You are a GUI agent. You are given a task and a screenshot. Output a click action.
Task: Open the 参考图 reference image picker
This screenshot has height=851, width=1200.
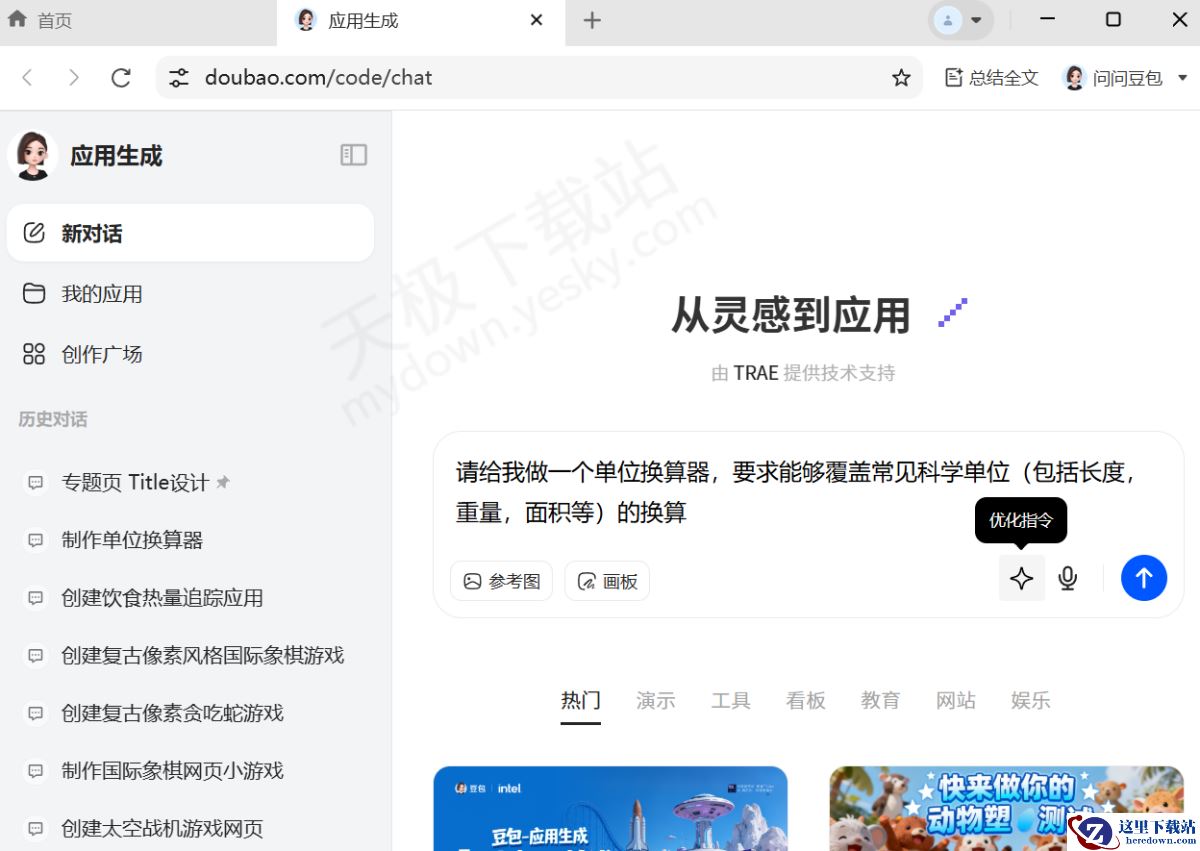[501, 580]
